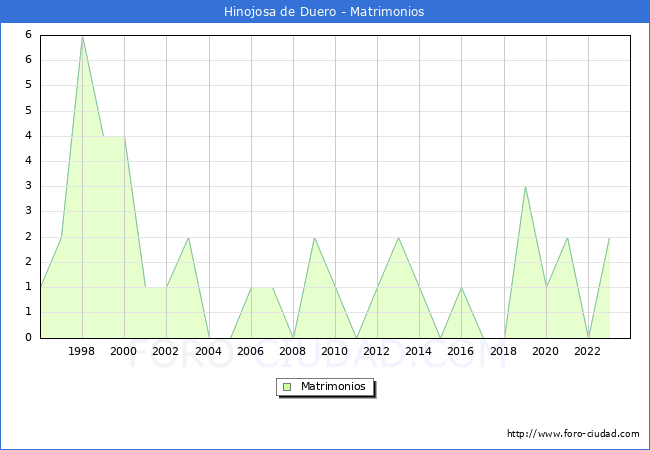
Task: Click the 0 label on the y-axis
Action: click(x=28, y=338)
